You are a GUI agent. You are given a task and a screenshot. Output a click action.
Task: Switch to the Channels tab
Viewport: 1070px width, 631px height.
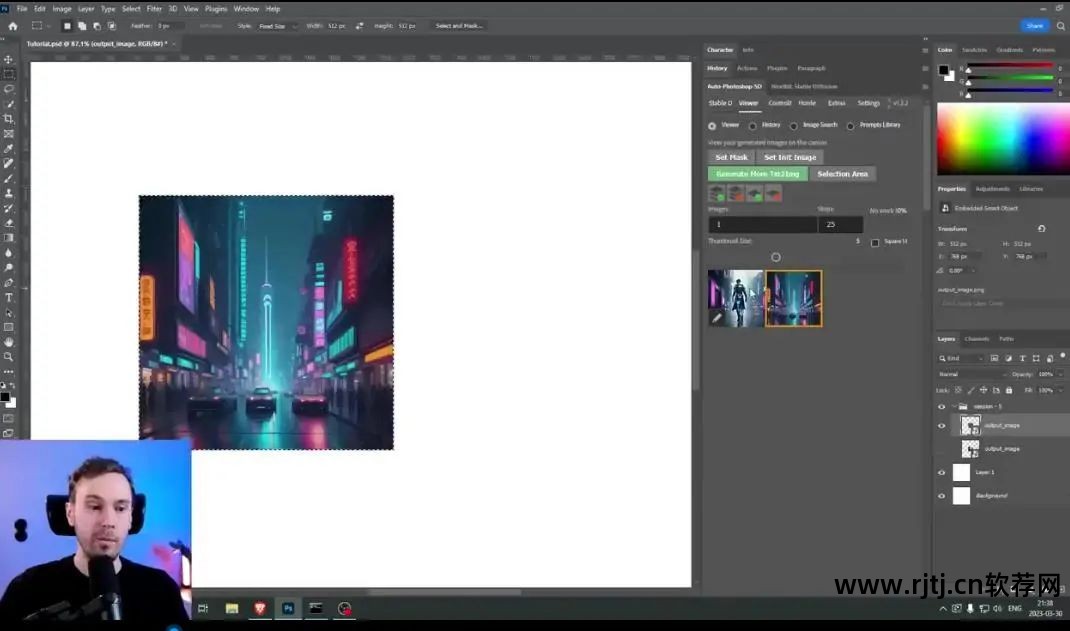point(976,339)
